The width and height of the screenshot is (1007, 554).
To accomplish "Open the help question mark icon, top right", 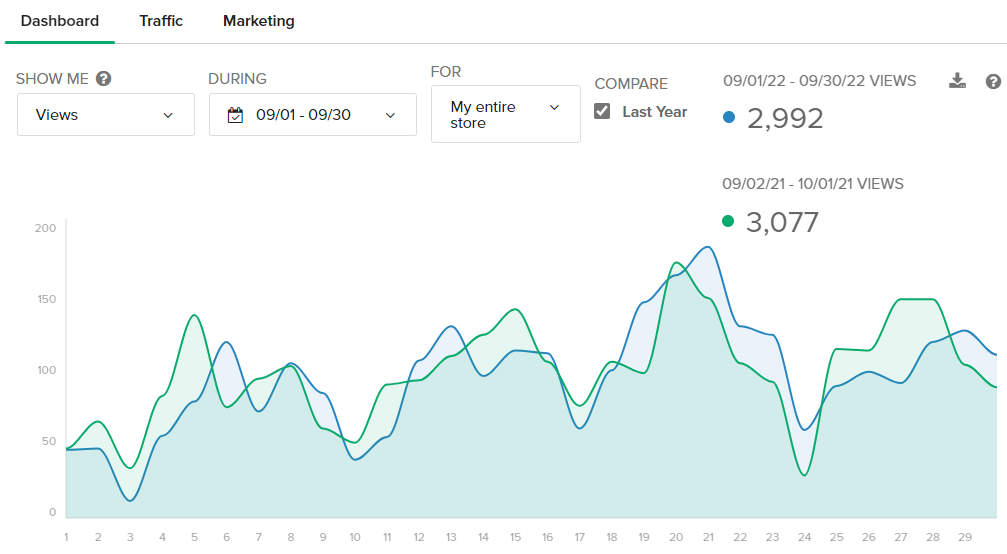I will tap(993, 81).
